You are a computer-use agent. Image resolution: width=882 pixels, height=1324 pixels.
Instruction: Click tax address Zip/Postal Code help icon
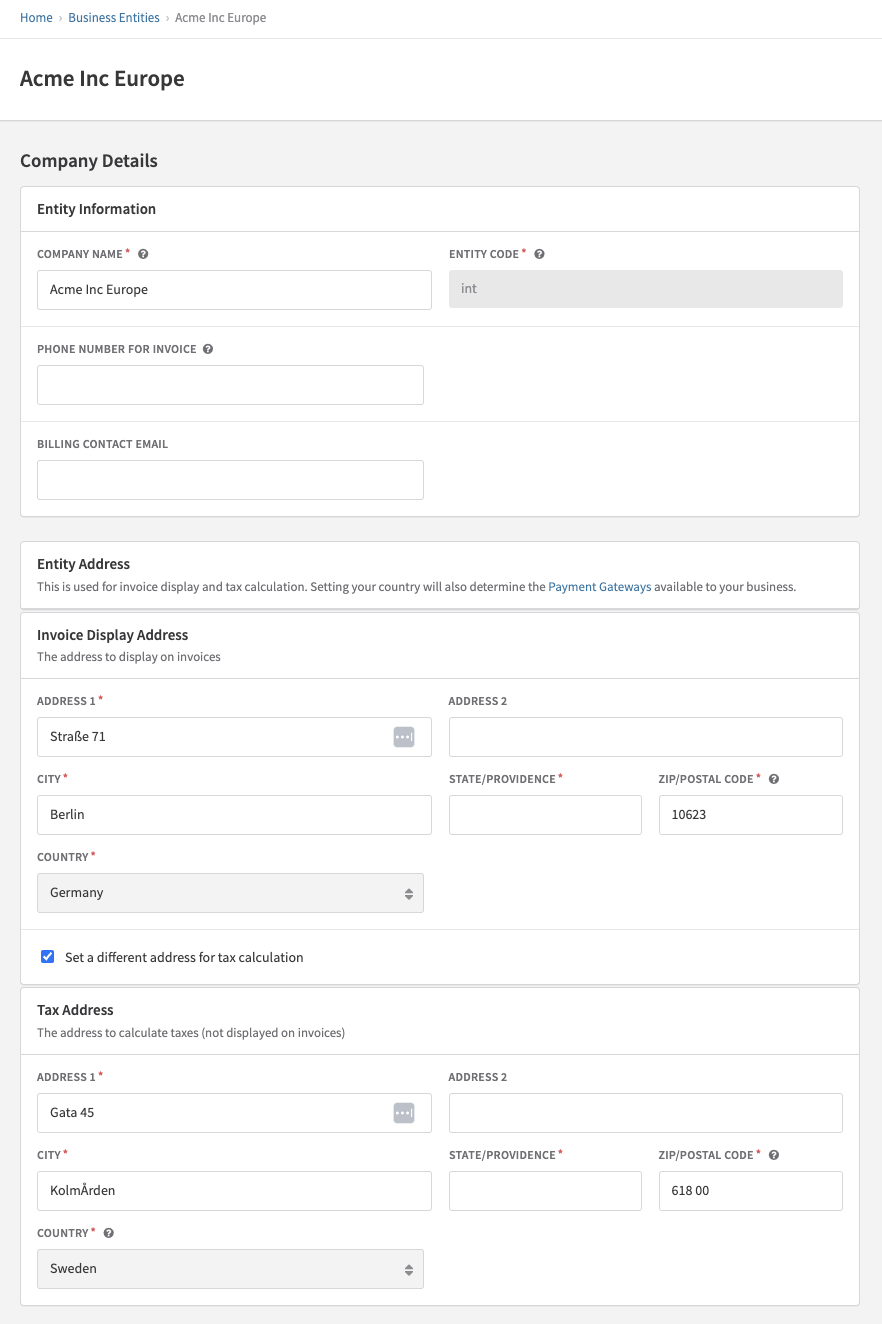774,1155
